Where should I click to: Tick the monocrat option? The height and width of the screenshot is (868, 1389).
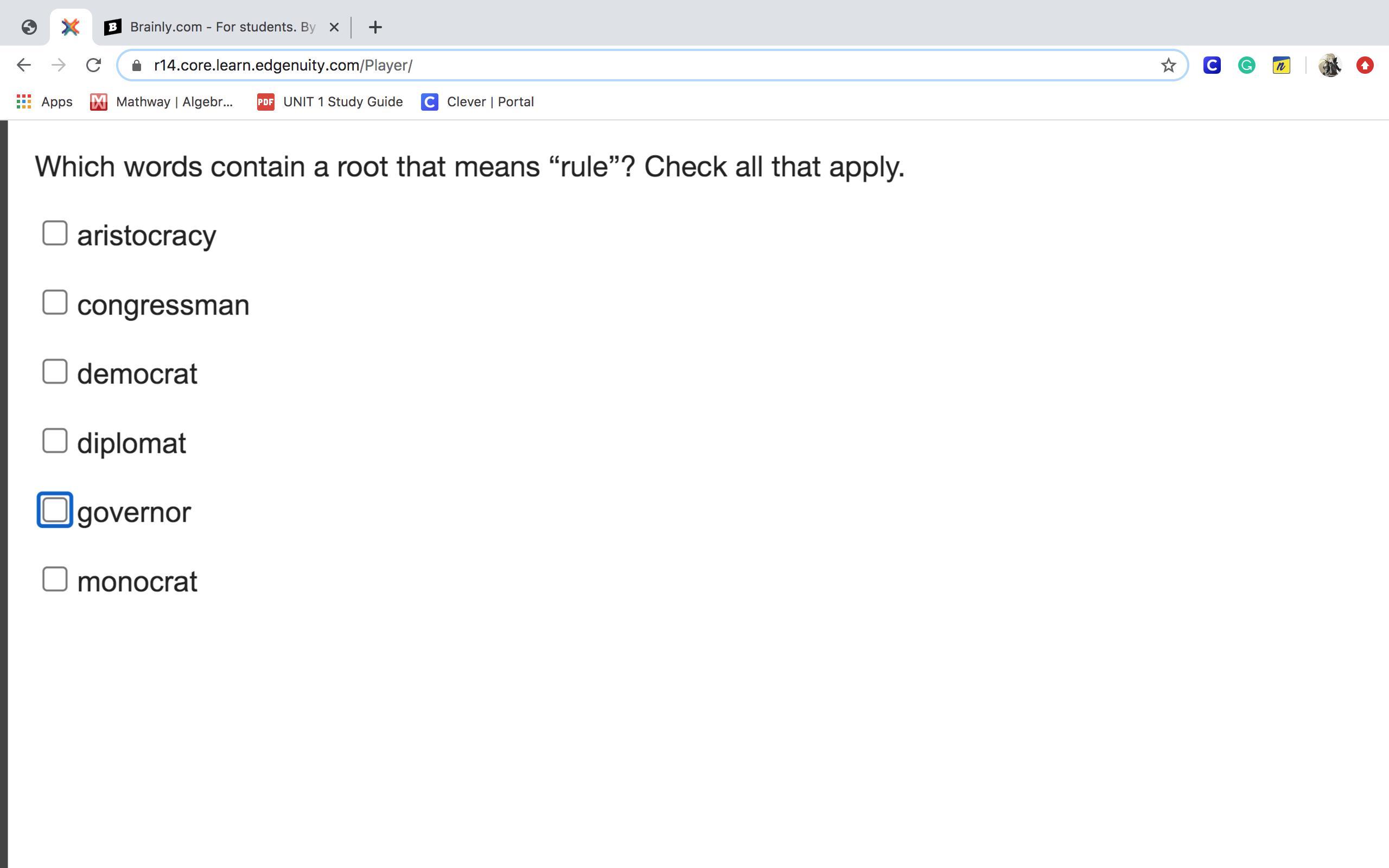(x=55, y=579)
